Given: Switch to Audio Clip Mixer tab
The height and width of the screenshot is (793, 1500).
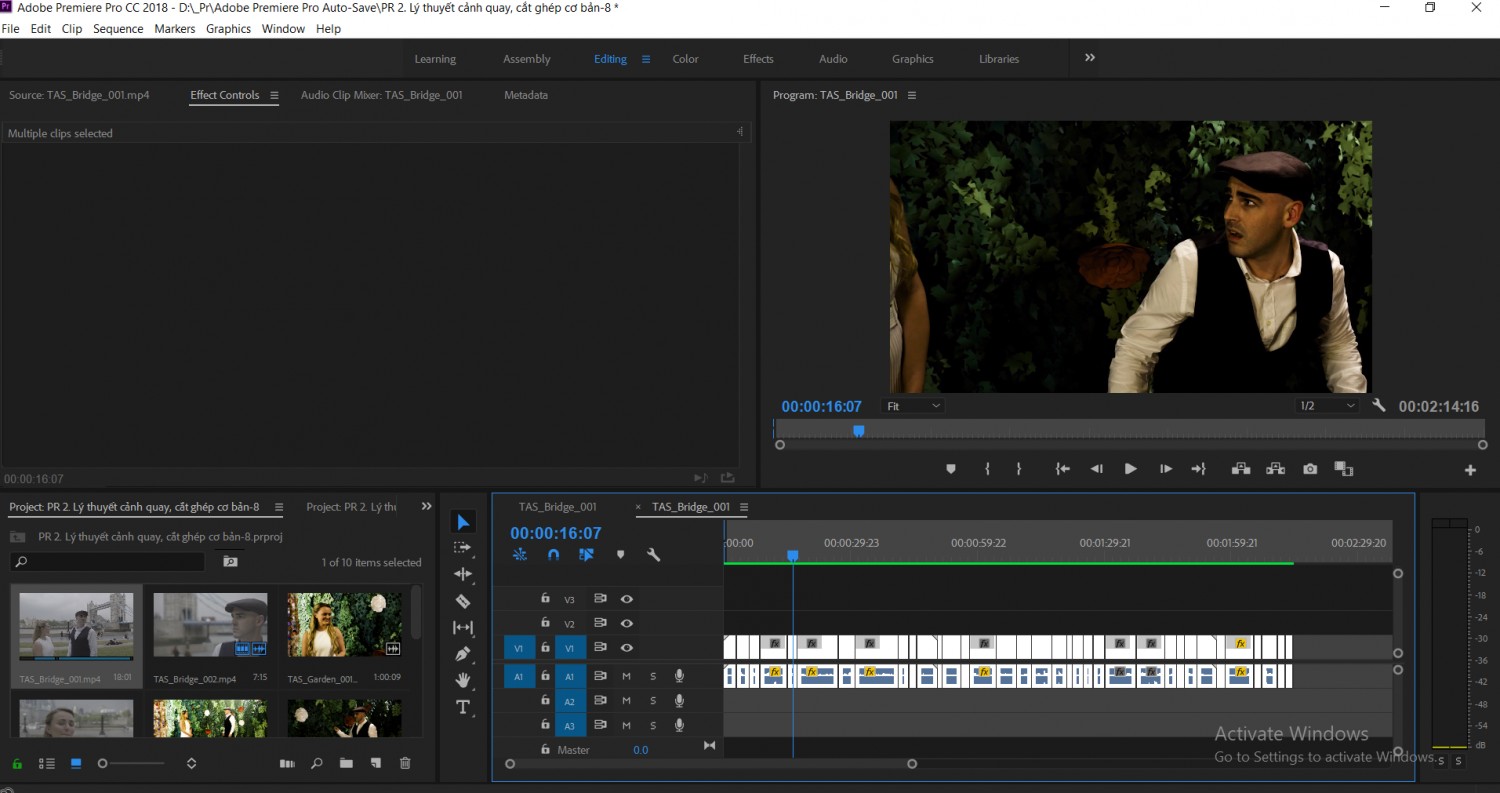Looking at the screenshot, I should pyautogui.click(x=382, y=95).
